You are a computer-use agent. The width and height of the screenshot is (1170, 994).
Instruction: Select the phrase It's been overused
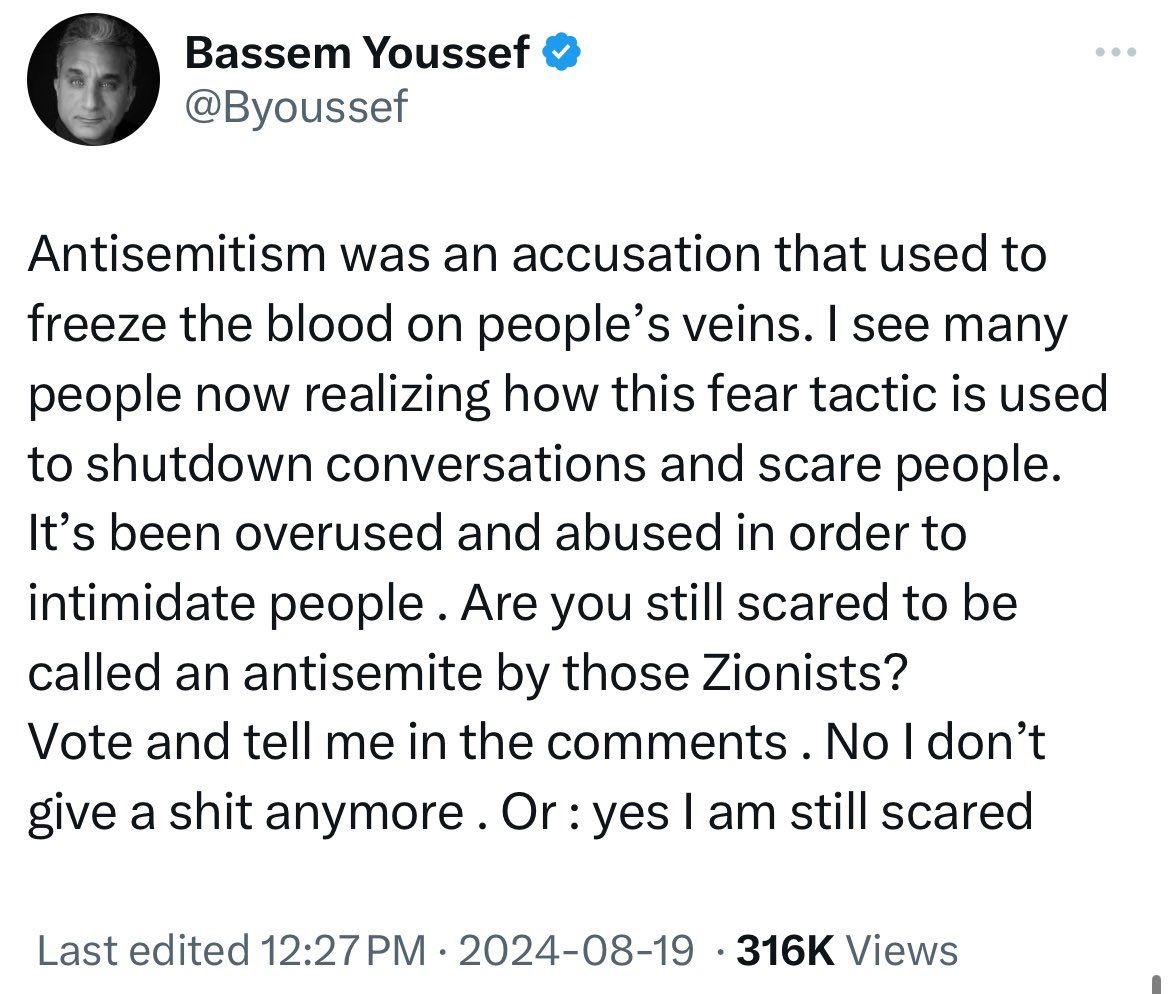[x=235, y=533]
